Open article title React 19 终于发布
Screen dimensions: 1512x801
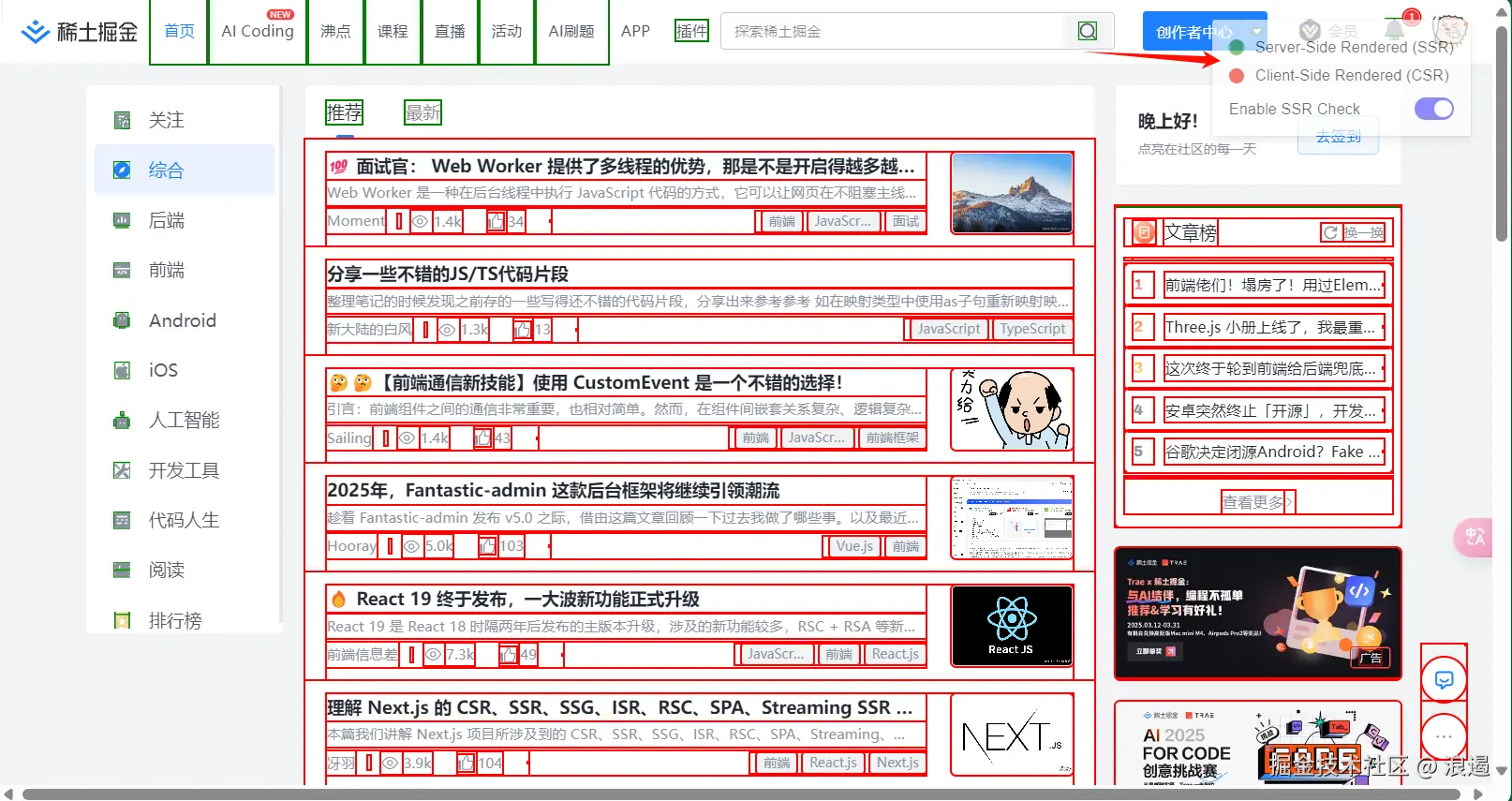pos(528,599)
